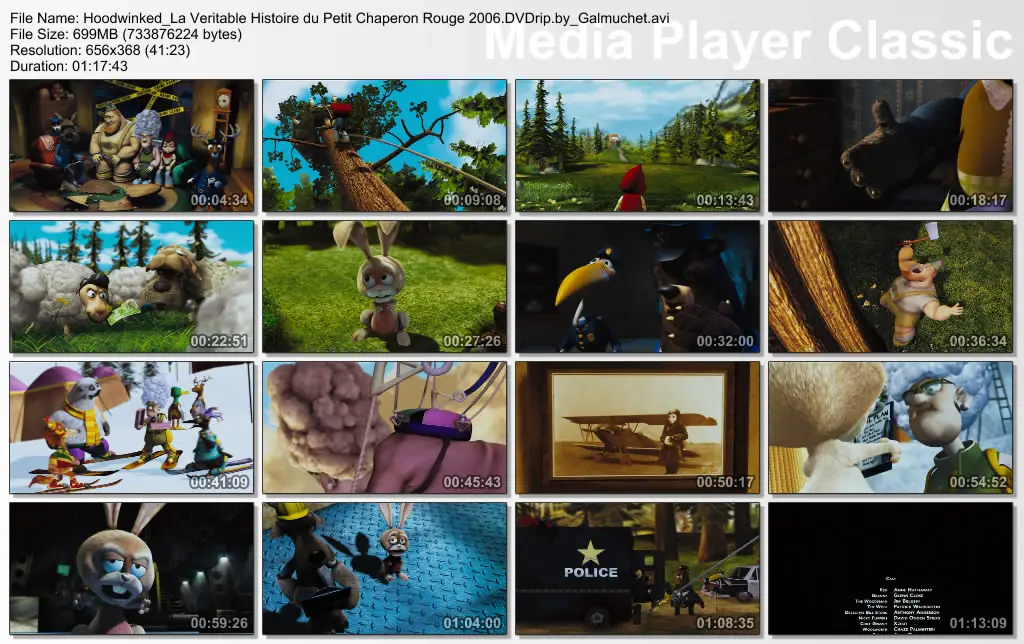Click the rabbit frame at 00:27:26
1024x644 pixels.
click(385, 287)
